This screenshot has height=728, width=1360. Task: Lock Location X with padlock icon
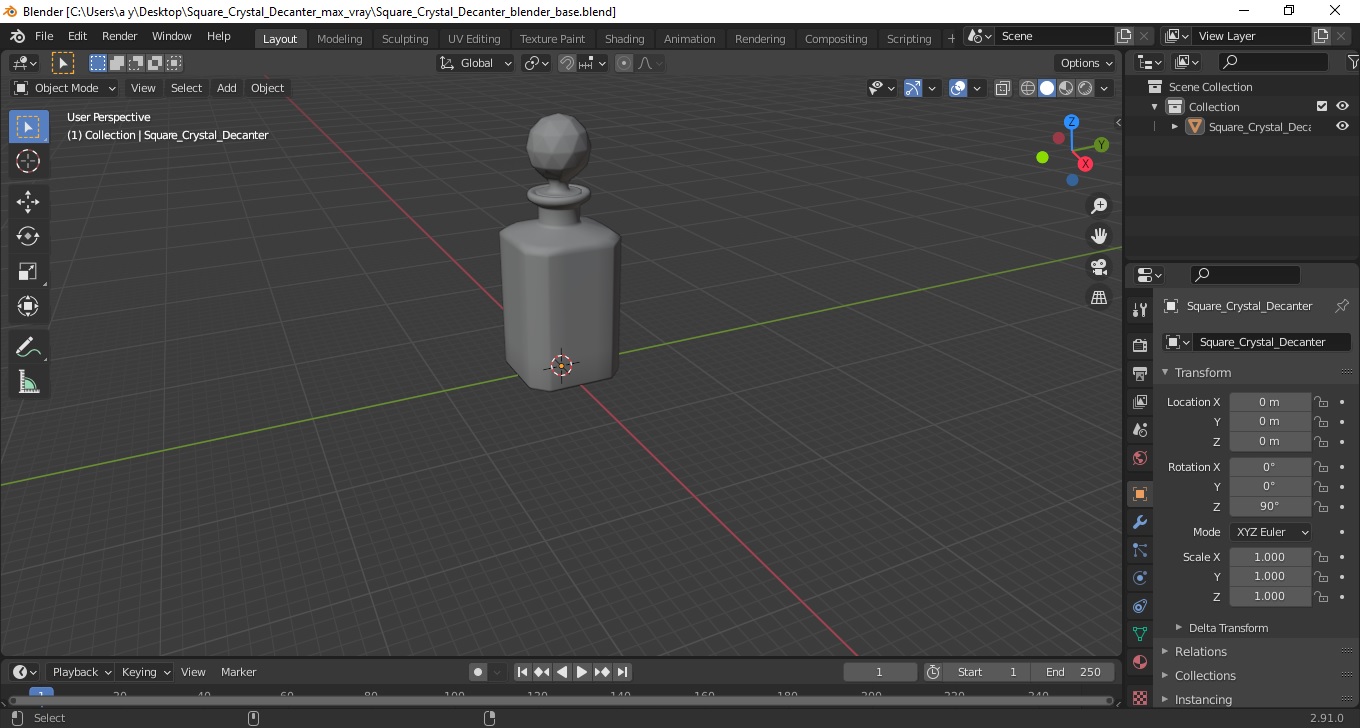click(x=1321, y=402)
